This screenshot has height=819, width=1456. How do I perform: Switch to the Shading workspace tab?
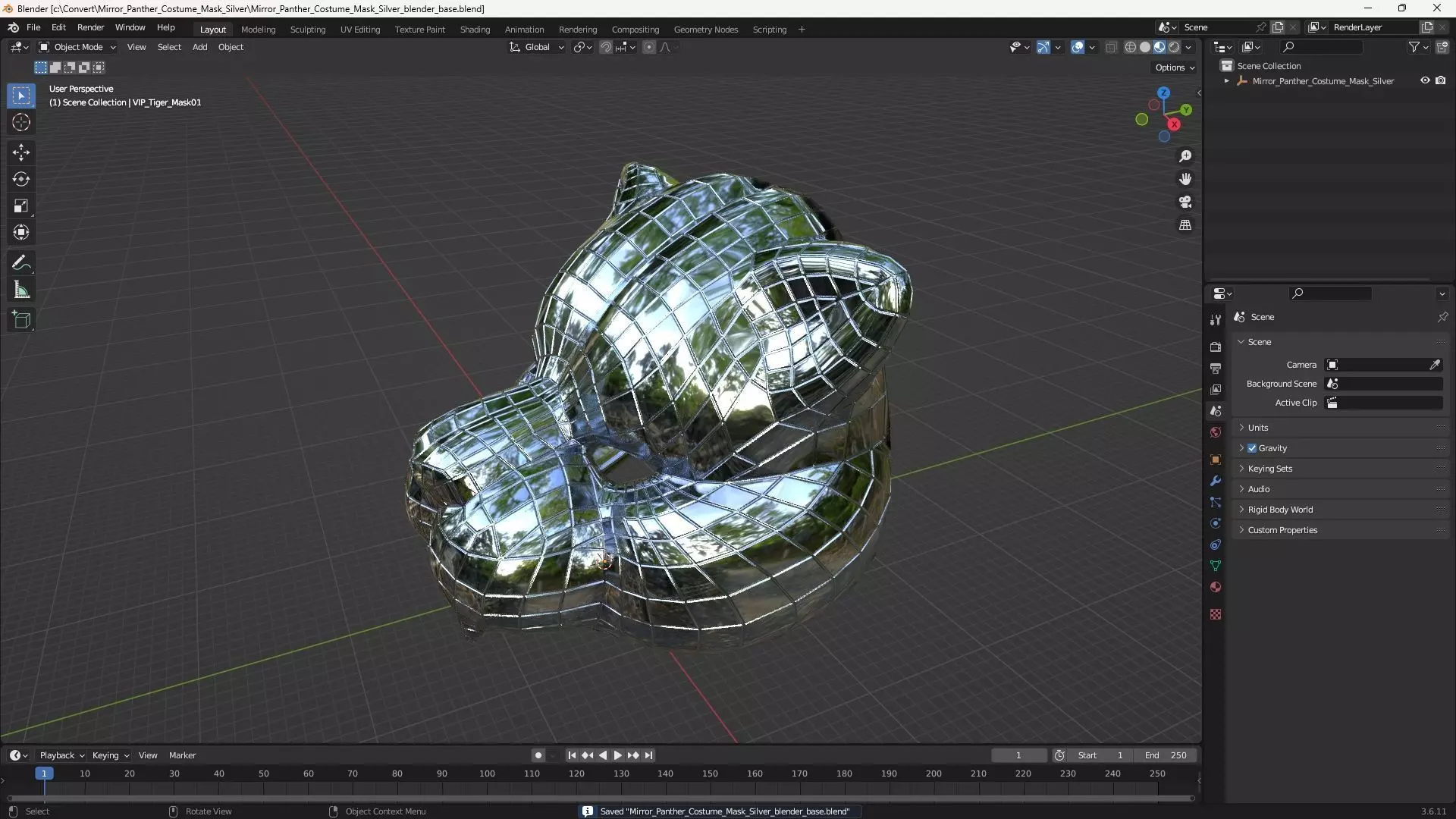pos(475,30)
